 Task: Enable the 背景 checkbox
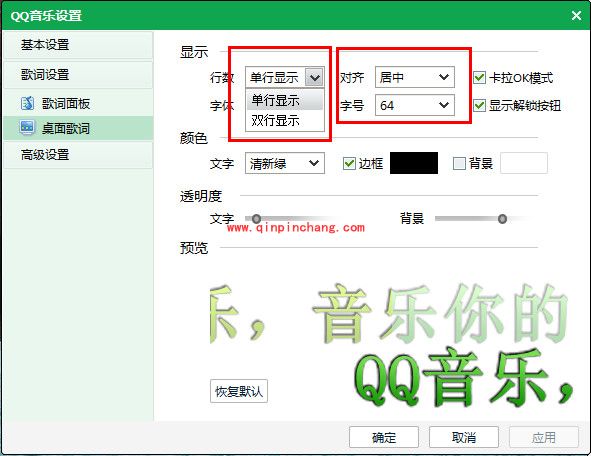click(459, 163)
